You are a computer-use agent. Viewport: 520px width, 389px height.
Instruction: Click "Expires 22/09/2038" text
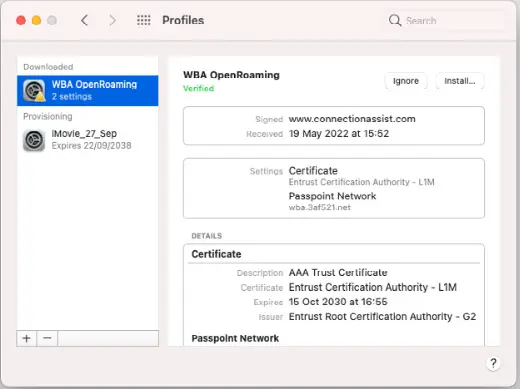coord(91,146)
